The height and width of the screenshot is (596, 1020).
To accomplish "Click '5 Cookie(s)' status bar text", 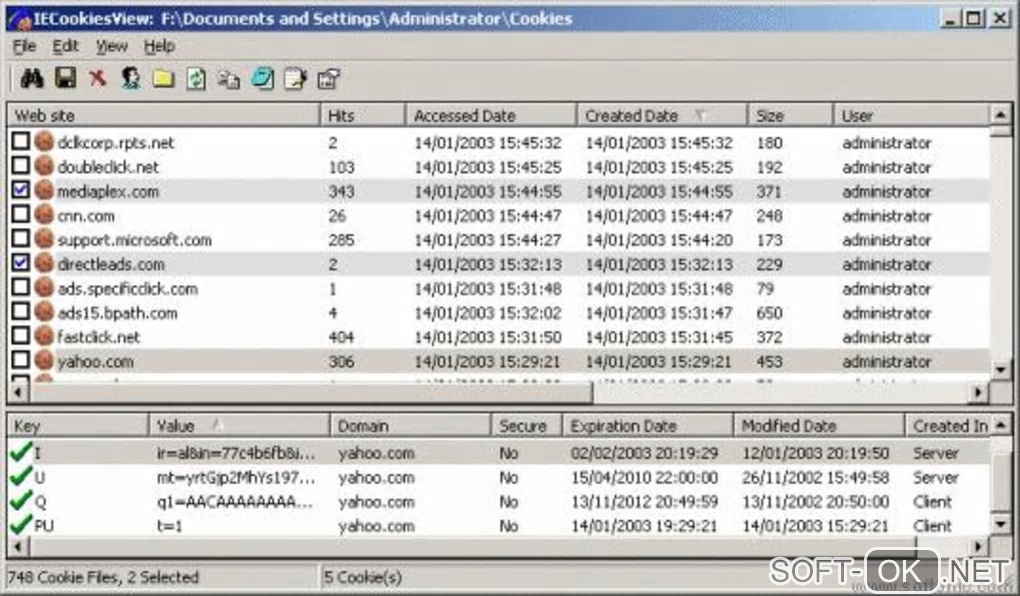I will (363, 577).
